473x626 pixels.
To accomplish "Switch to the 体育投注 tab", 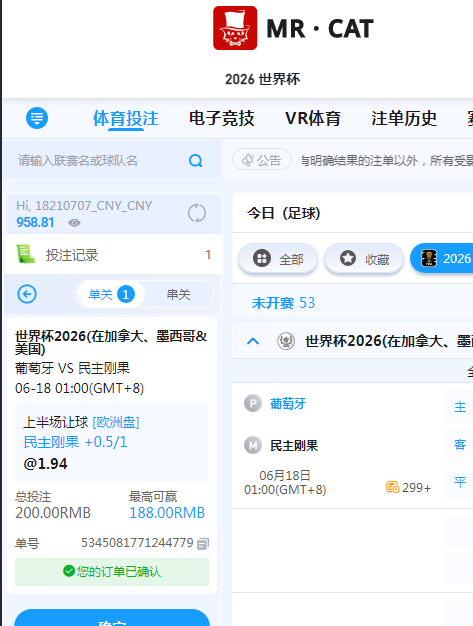I will [126, 119].
